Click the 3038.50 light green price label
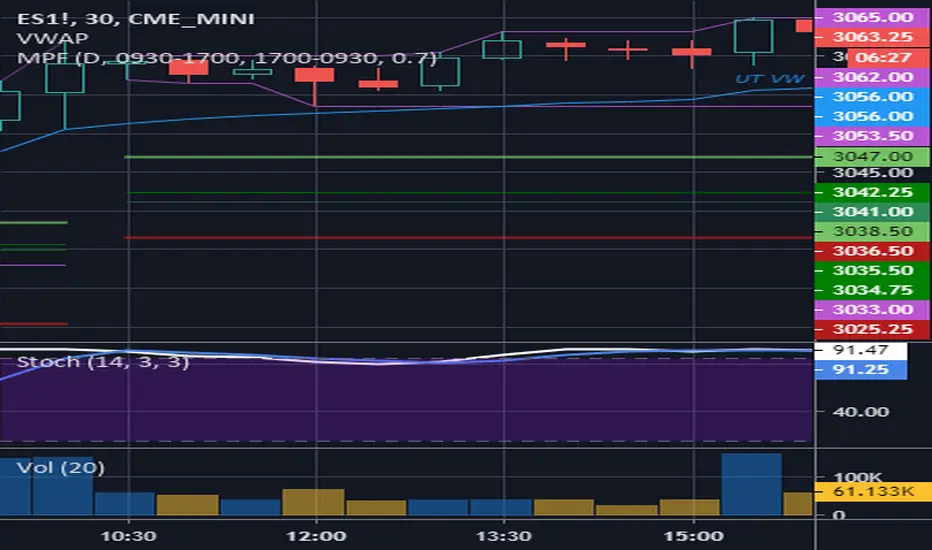Screen dimensions: 932x550 872,231
